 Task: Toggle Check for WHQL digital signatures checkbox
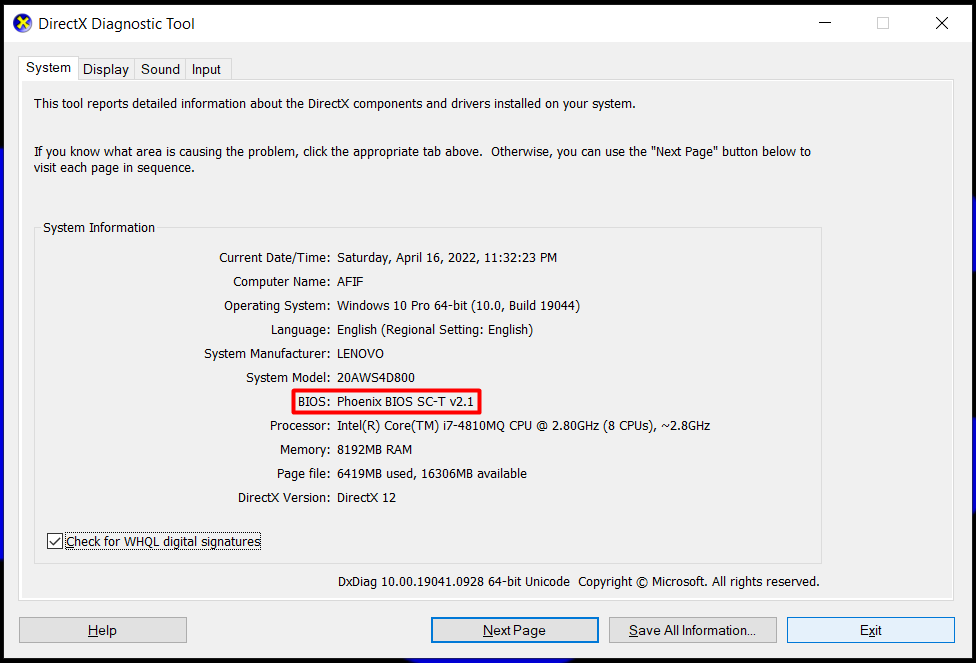tap(54, 541)
